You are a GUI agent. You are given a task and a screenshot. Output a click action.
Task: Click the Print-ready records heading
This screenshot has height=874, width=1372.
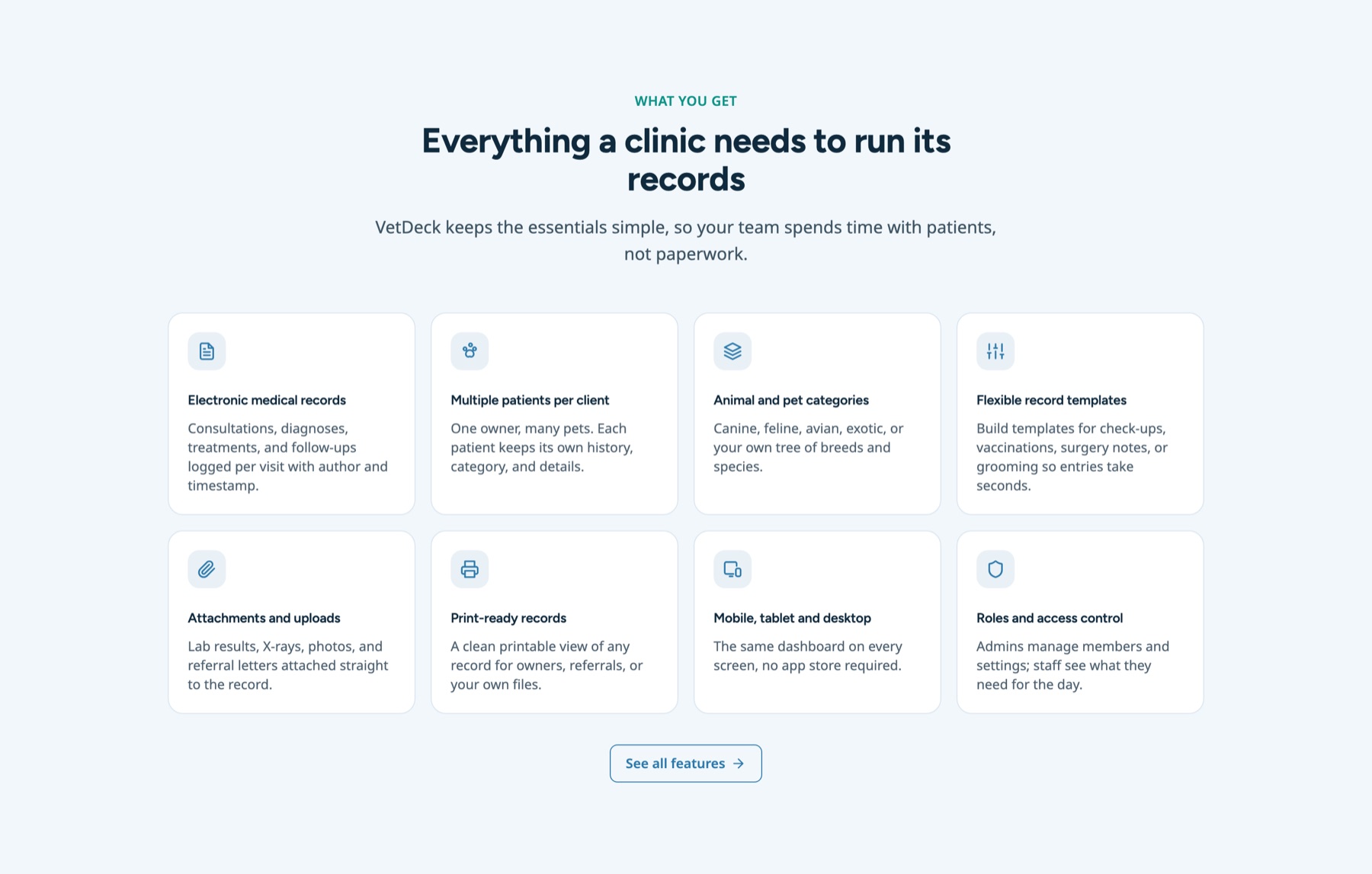[x=508, y=618]
